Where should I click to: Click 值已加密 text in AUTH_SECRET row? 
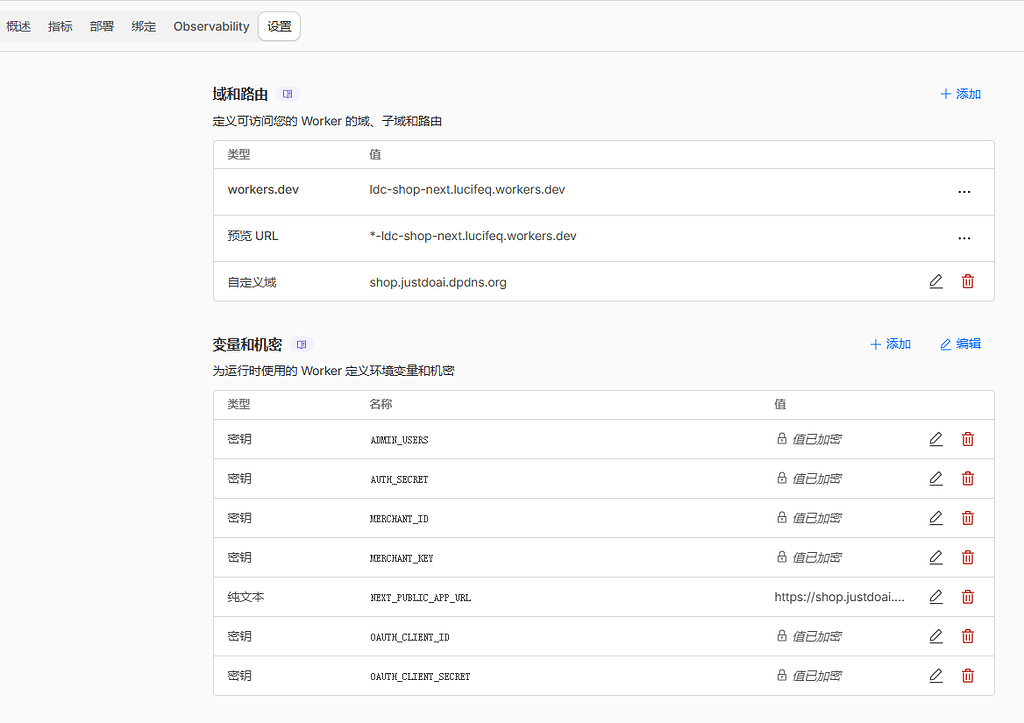pos(816,479)
